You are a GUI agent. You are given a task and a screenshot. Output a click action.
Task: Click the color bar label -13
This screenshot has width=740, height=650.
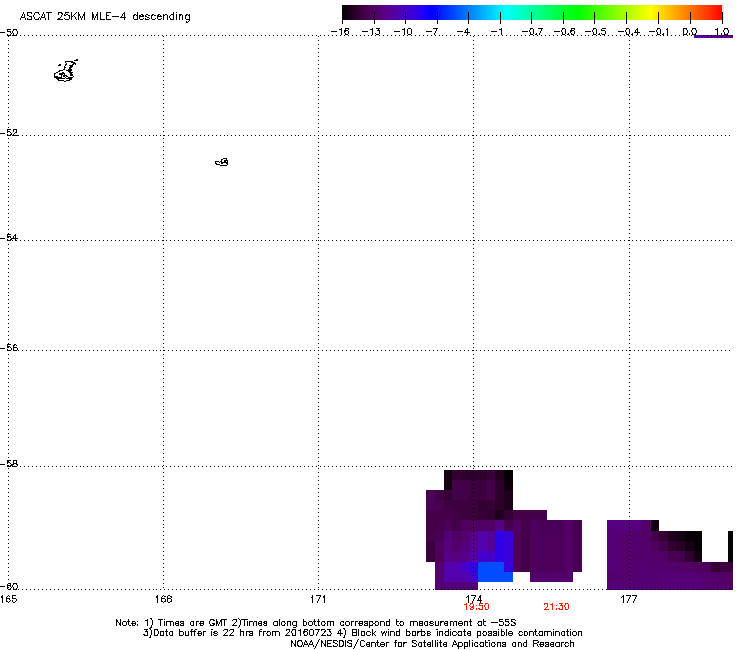pos(370,32)
